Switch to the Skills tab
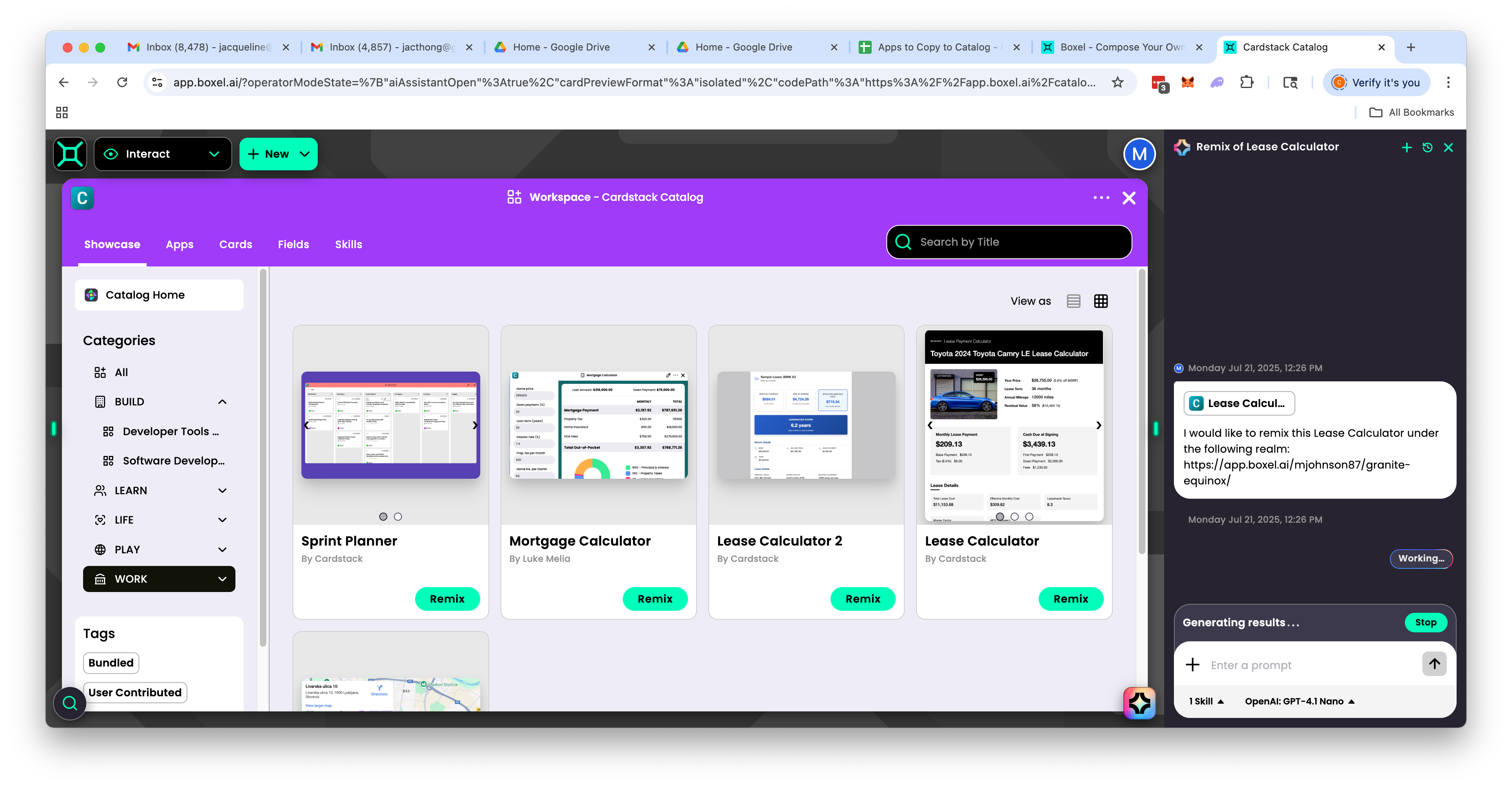The image size is (1512, 788). click(x=349, y=244)
